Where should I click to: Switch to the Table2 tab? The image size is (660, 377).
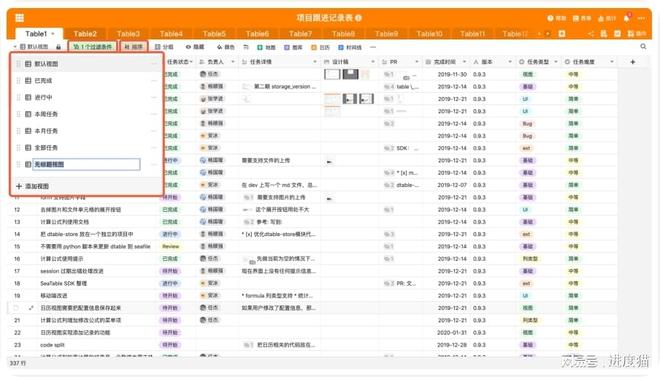[85, 34]
